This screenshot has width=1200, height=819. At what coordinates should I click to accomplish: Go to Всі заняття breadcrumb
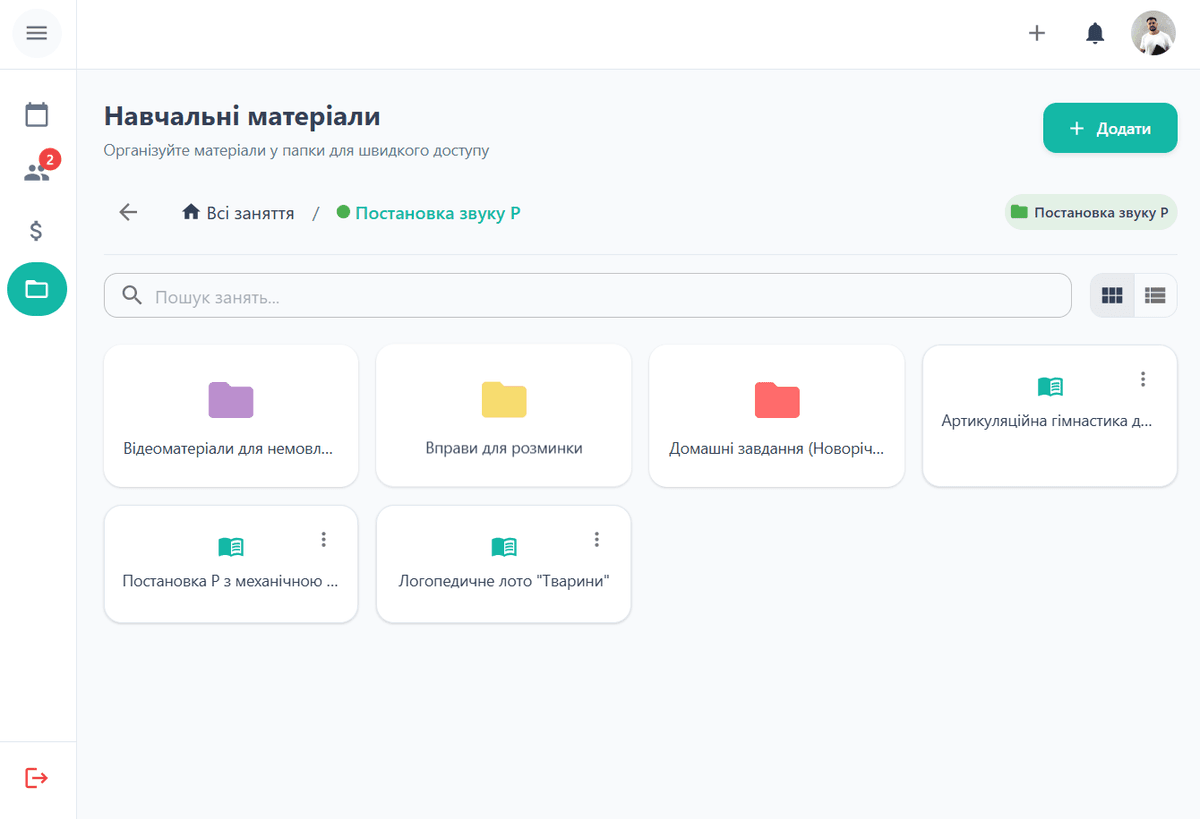[239, 213]
